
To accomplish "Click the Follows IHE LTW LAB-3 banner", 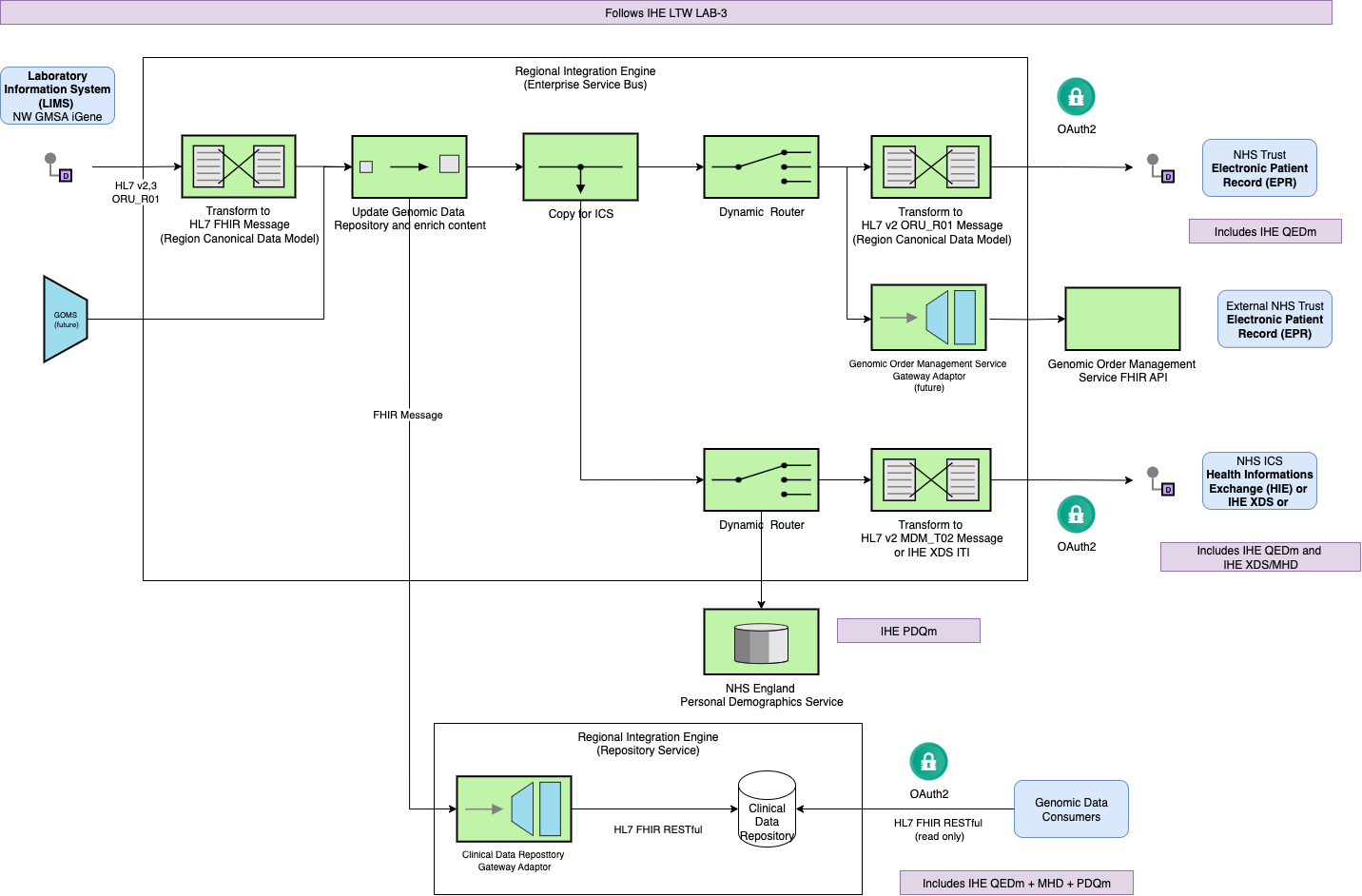I will pyautogui.click(x=666, y=12).
